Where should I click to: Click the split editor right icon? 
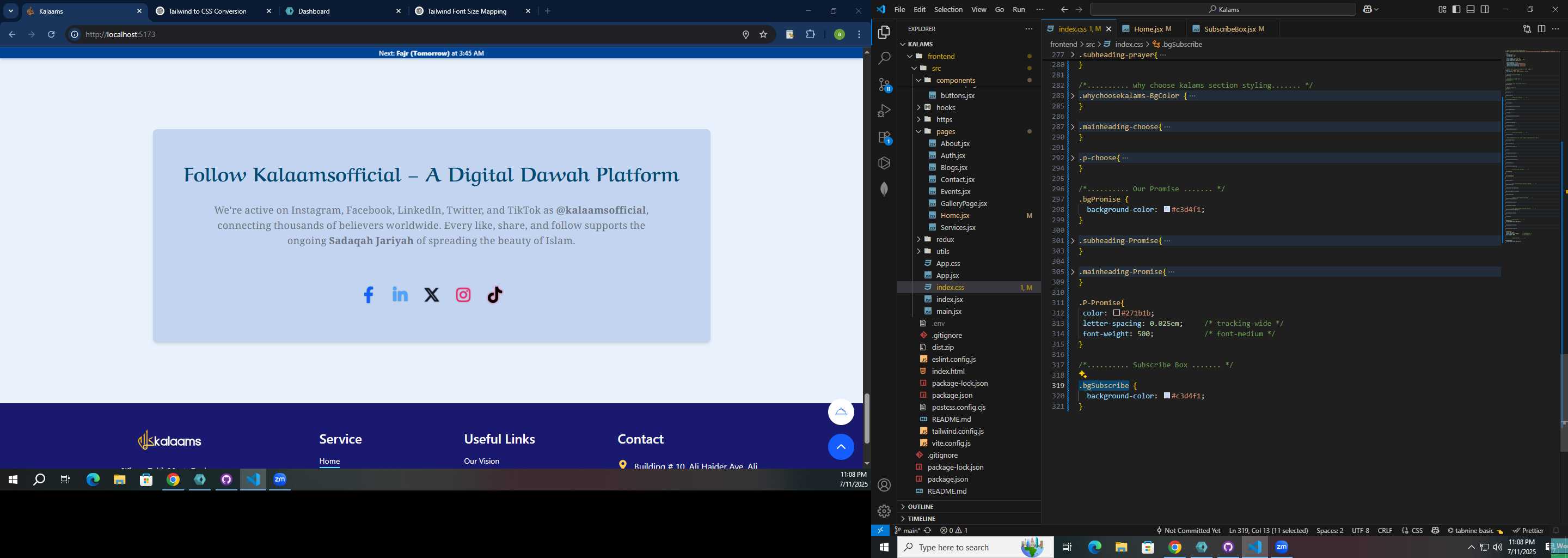tap(1541, 29)
